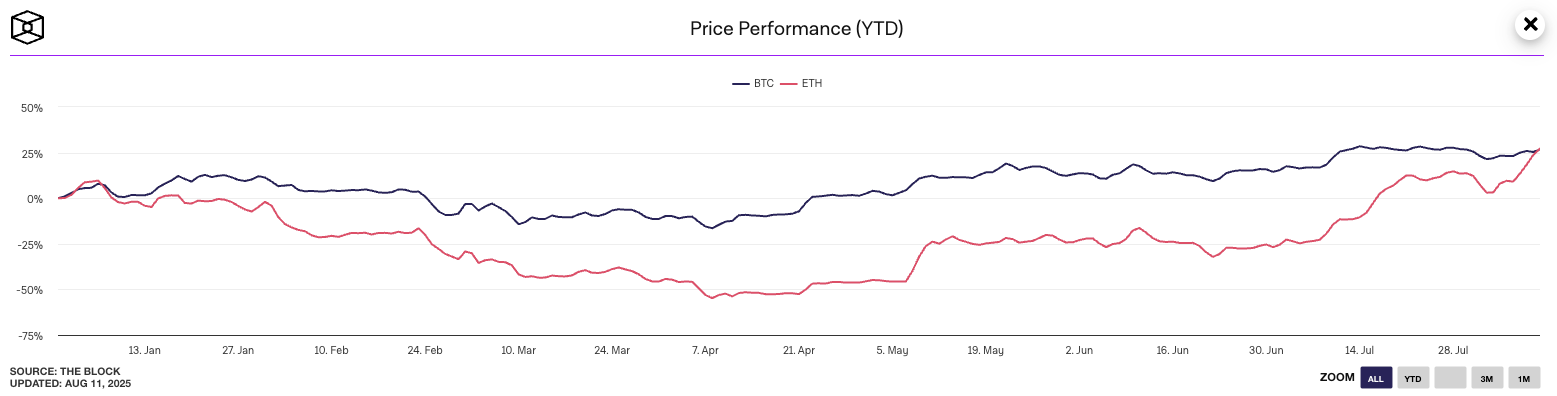
Task: Click the 5. May axis tick
Action: [x=892, y=350]
